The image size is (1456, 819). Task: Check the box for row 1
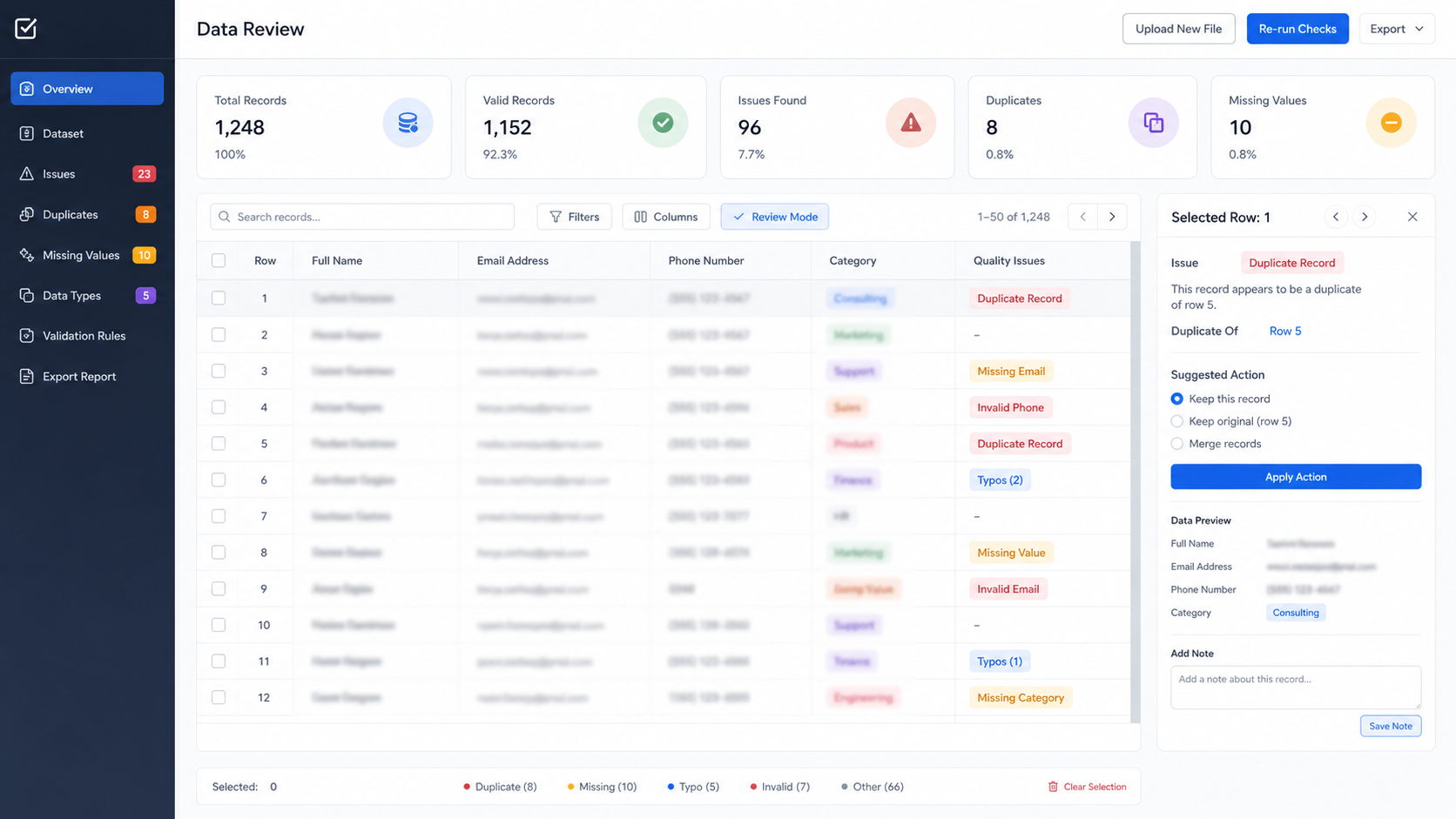[219, 298]
